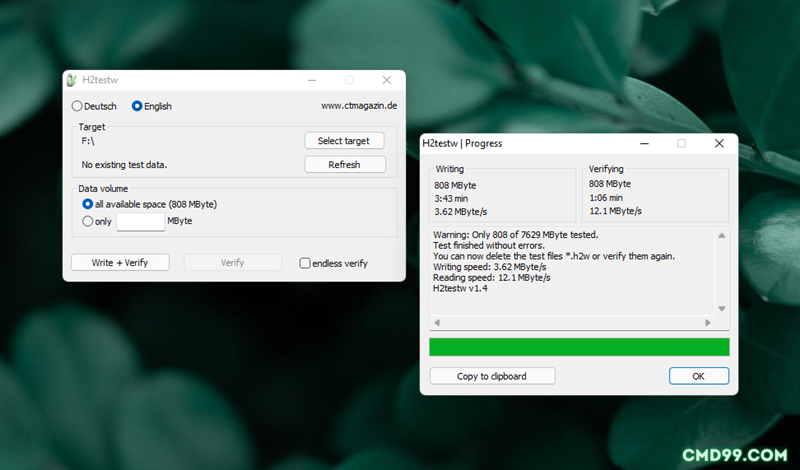This screenshot has height=470, width=800.
Task: Close the H2testw main window
Action: 387,80
